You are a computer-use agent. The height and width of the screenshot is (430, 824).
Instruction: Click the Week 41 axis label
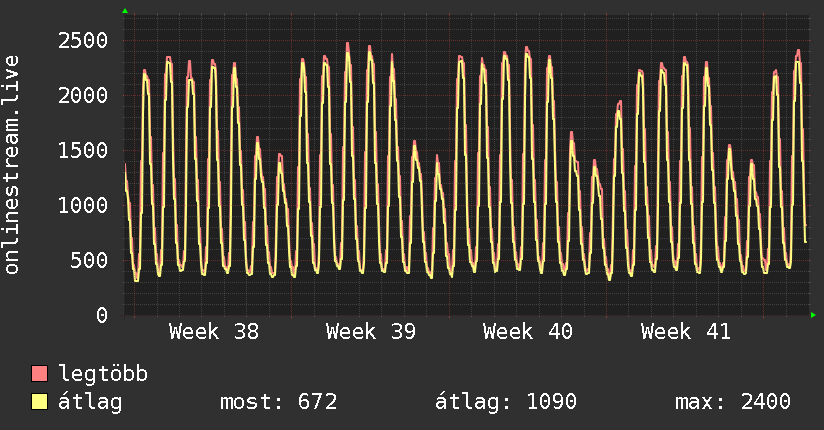click(x=686, y=332)
